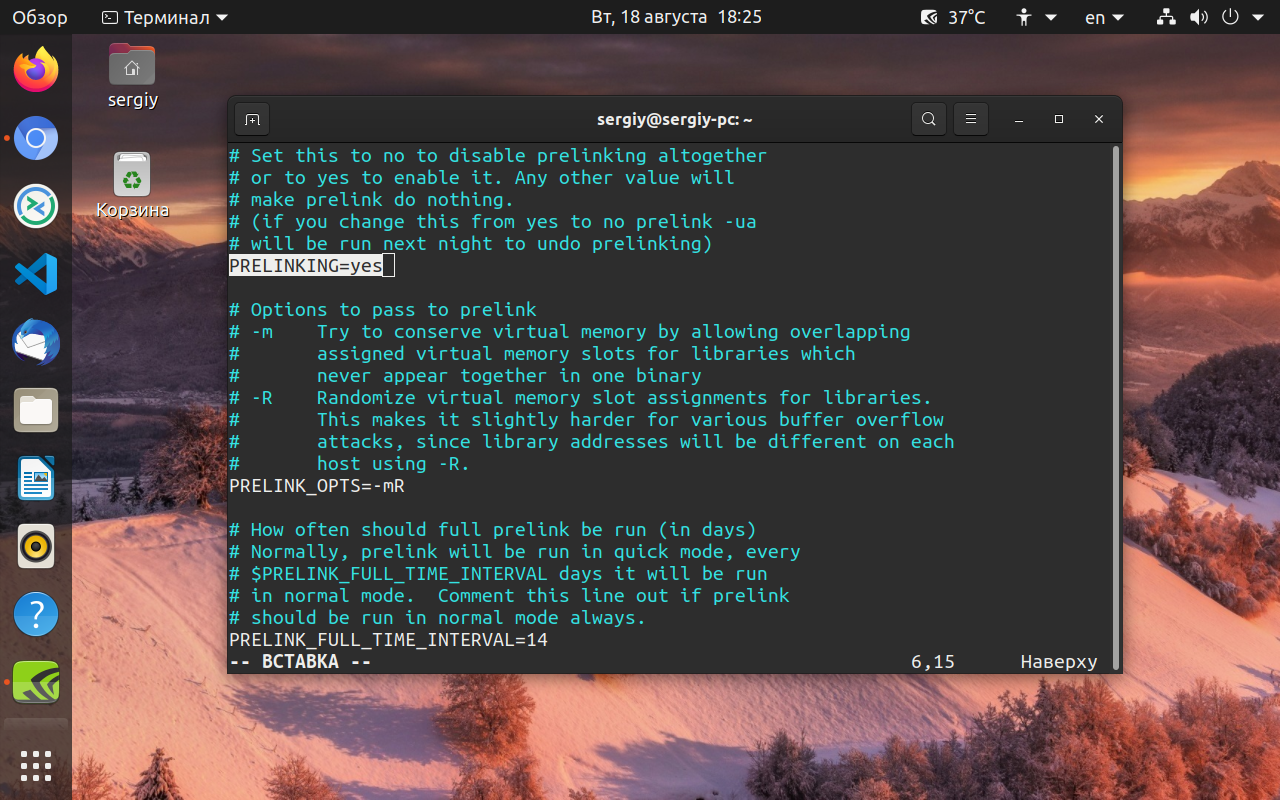Launch Thunderbird mail from dock
The width and height of the screenshot is (1280, 800).
tap(36, 342)
